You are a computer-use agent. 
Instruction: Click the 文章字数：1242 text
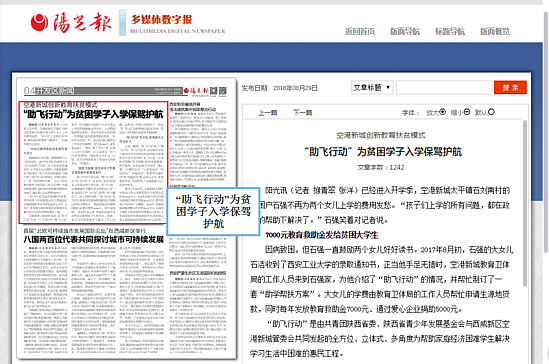381,167
